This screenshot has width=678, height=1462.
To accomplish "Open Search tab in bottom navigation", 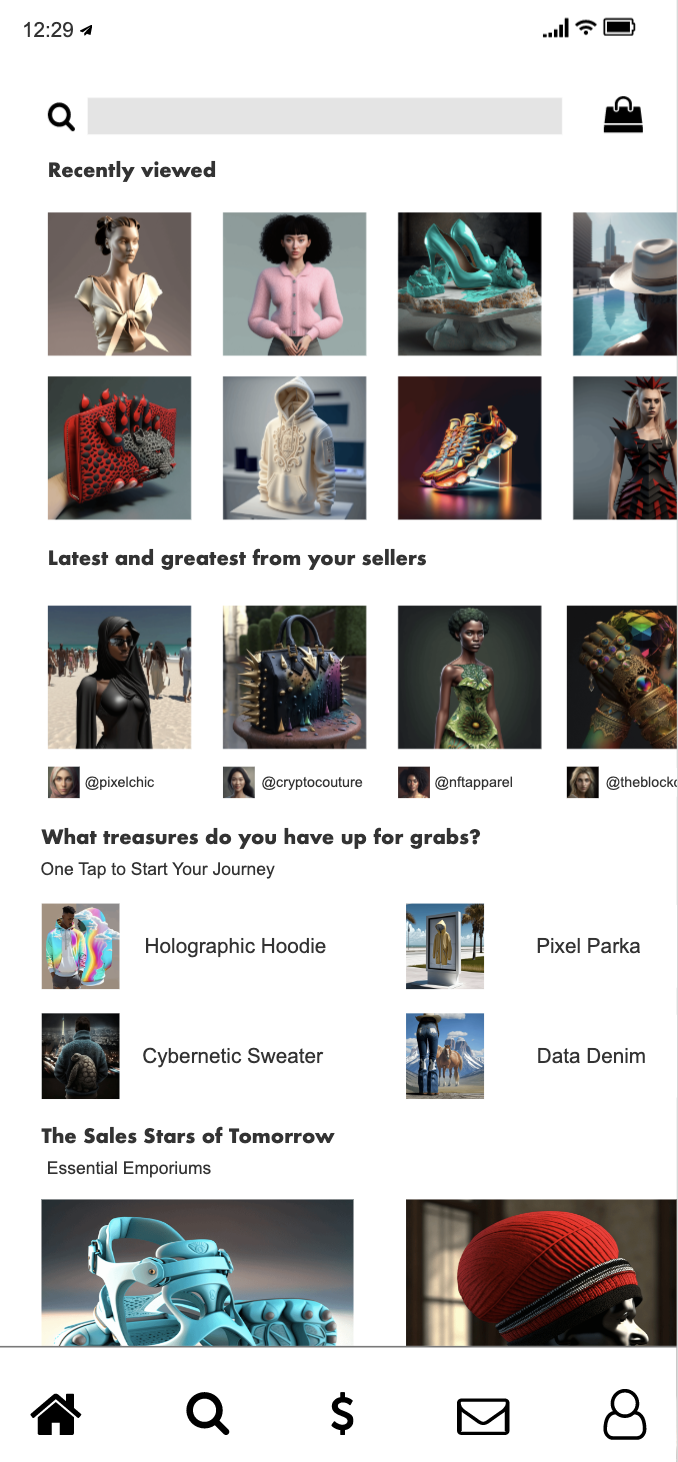I will pyautogui.click(x=208, y=1414).
